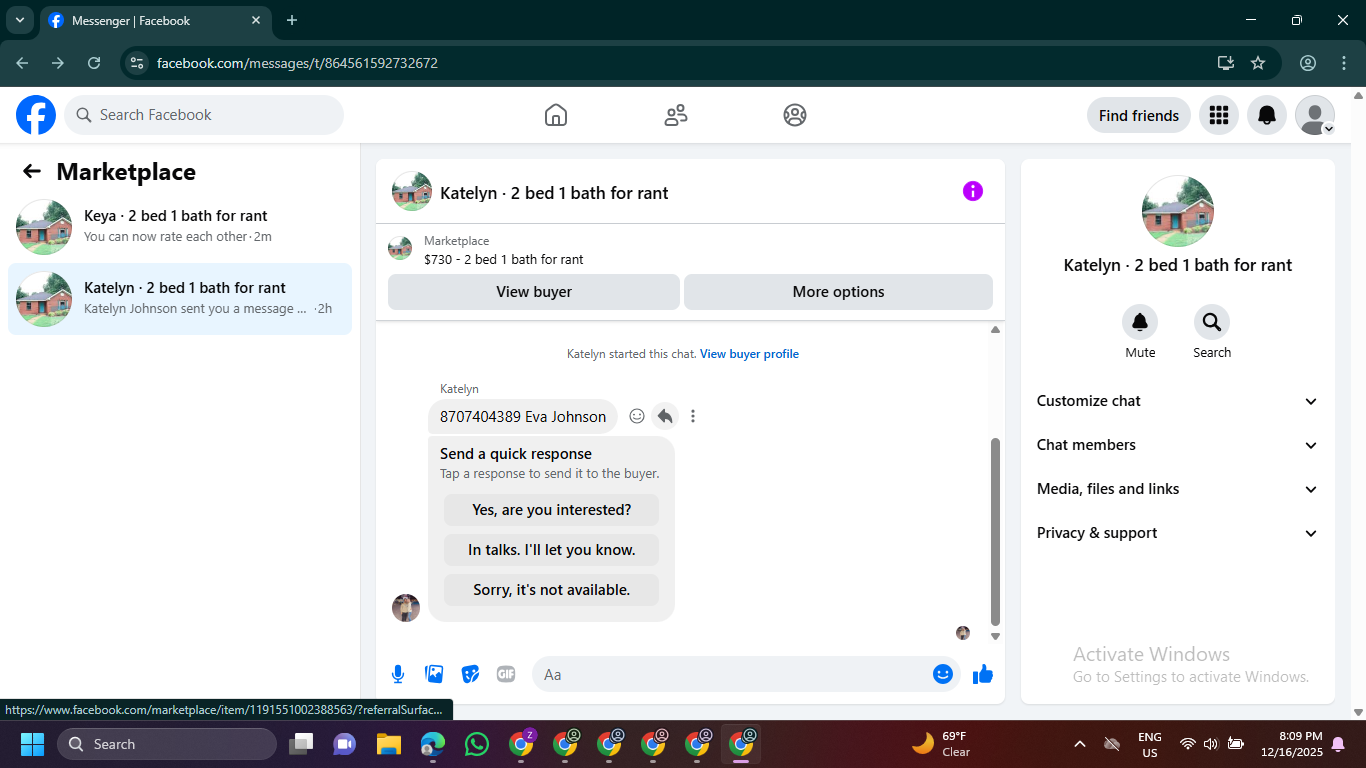Open the Friends icon in top navigation
Viewport: 1366px width, 768px height.
point(676,115)
